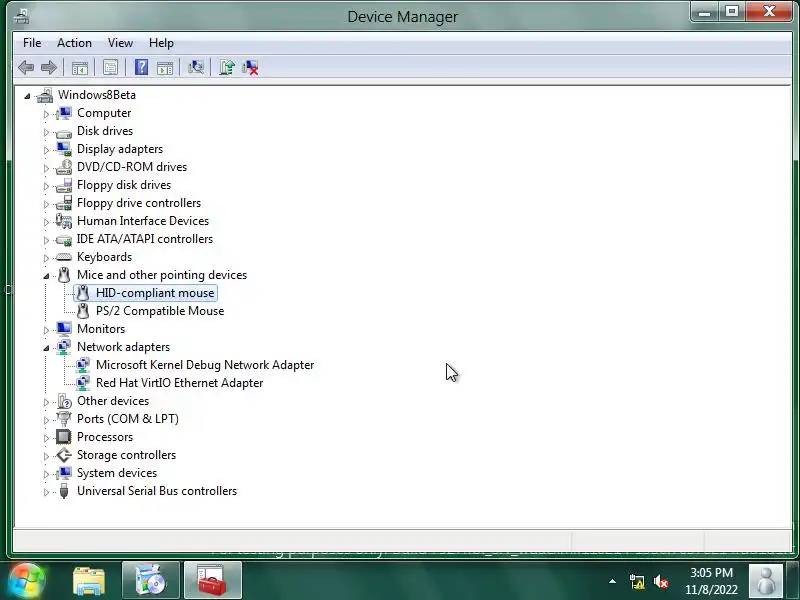Open the Start orb on the taskbar

pos(27,581)
